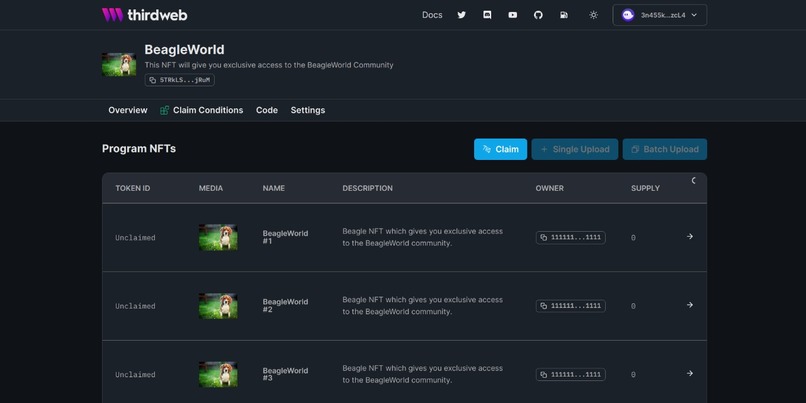
Task: Click BeagleWorld #2 media thumbnail
Action: point(218,306)
